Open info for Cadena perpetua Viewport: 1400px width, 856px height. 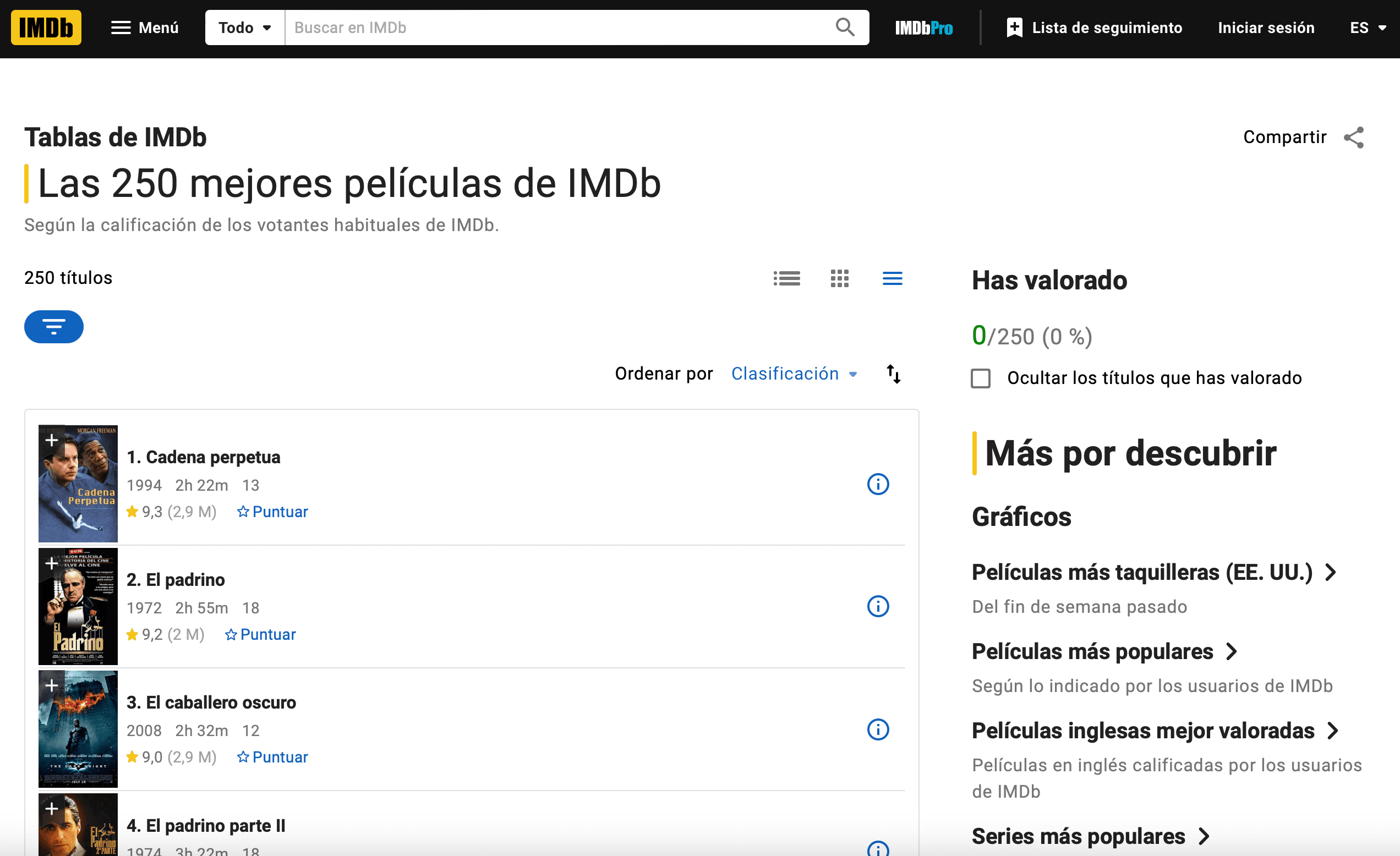tap(878, 484)
